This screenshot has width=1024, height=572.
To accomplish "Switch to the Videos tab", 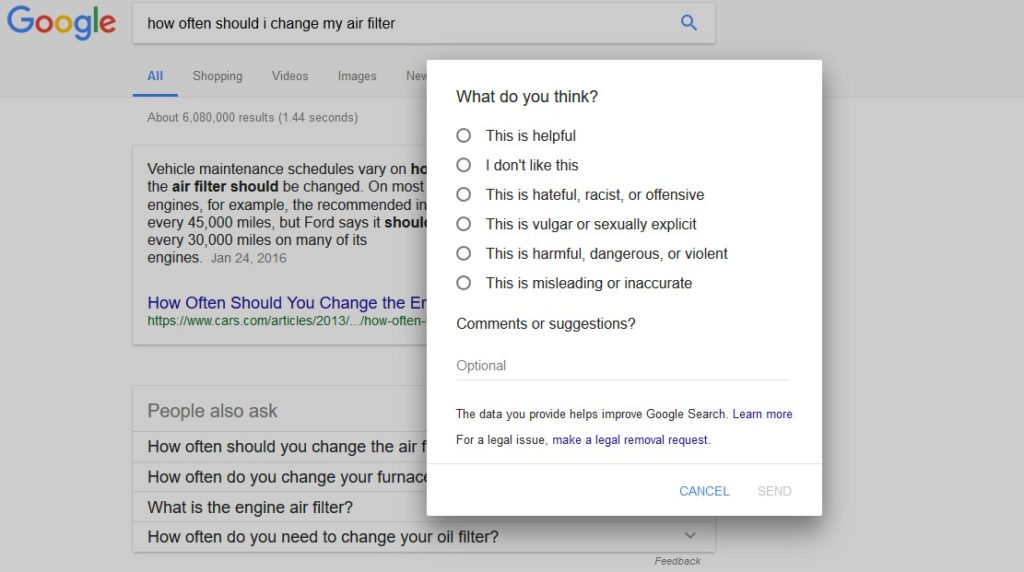I will click(290, 76).
